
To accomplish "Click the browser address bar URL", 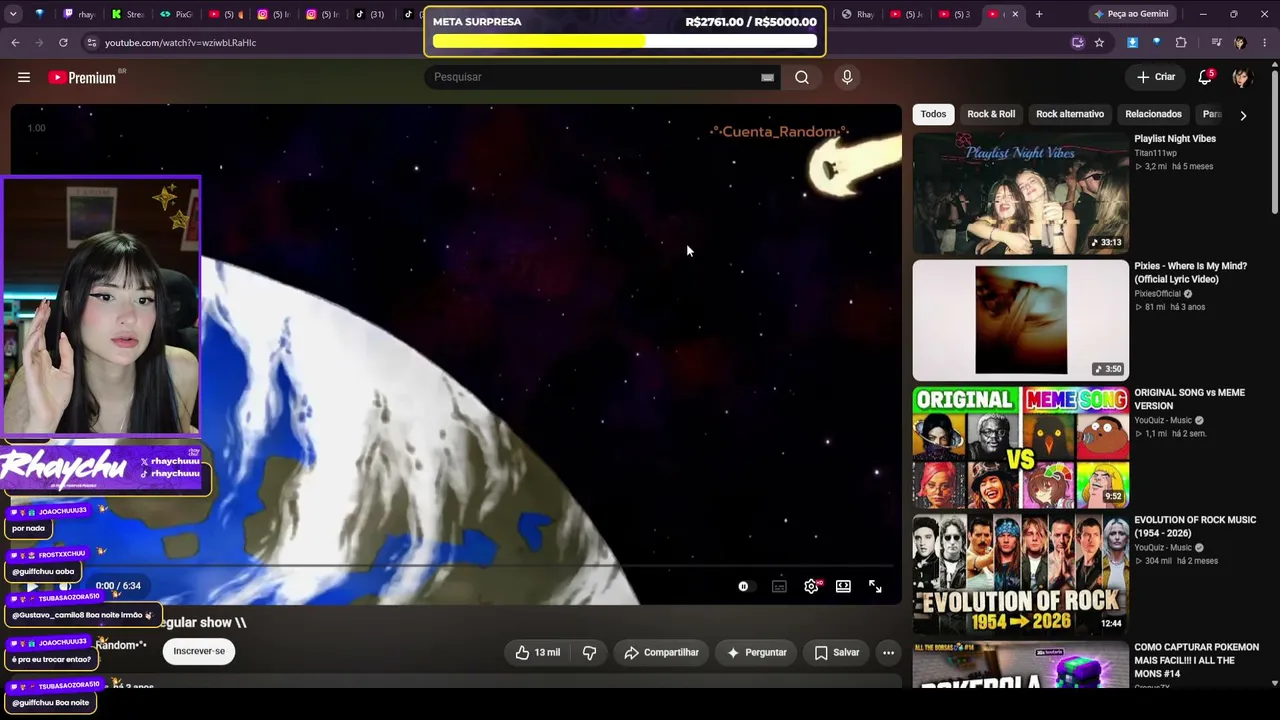I will (x=180, y=43).
